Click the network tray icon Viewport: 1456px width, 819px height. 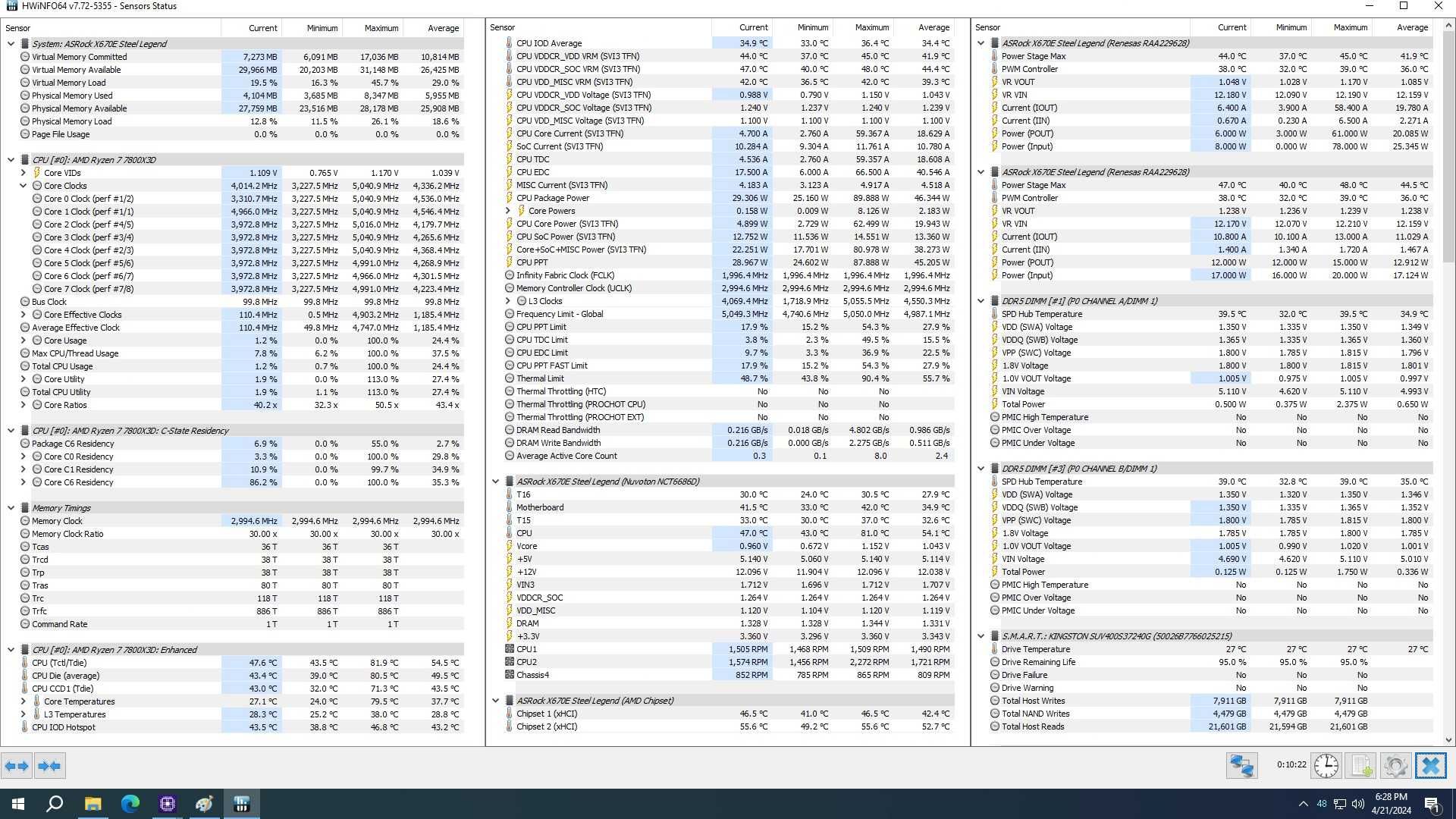[x=1340, y=804]
